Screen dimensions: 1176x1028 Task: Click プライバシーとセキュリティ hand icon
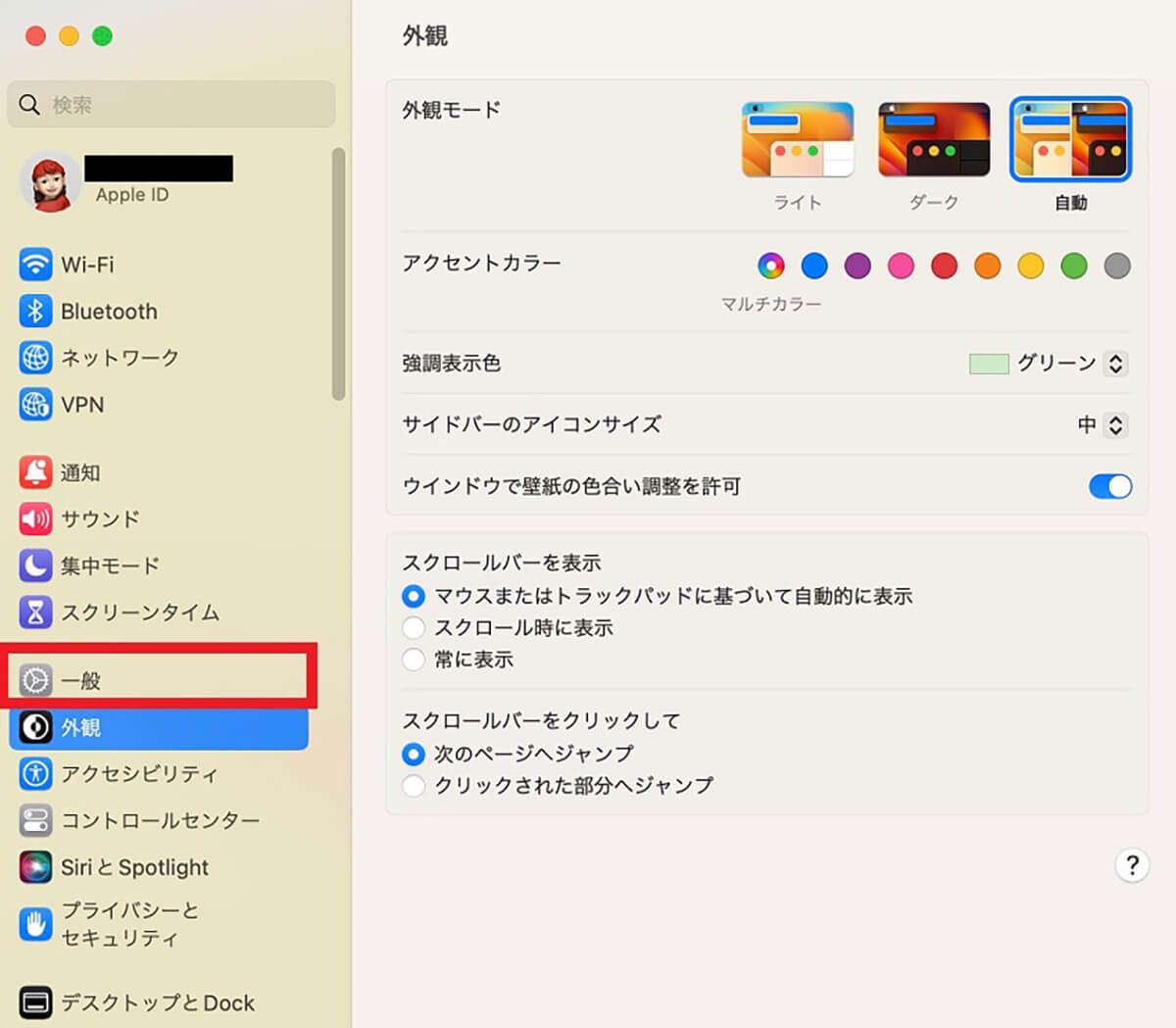click(x=35, y=923)
